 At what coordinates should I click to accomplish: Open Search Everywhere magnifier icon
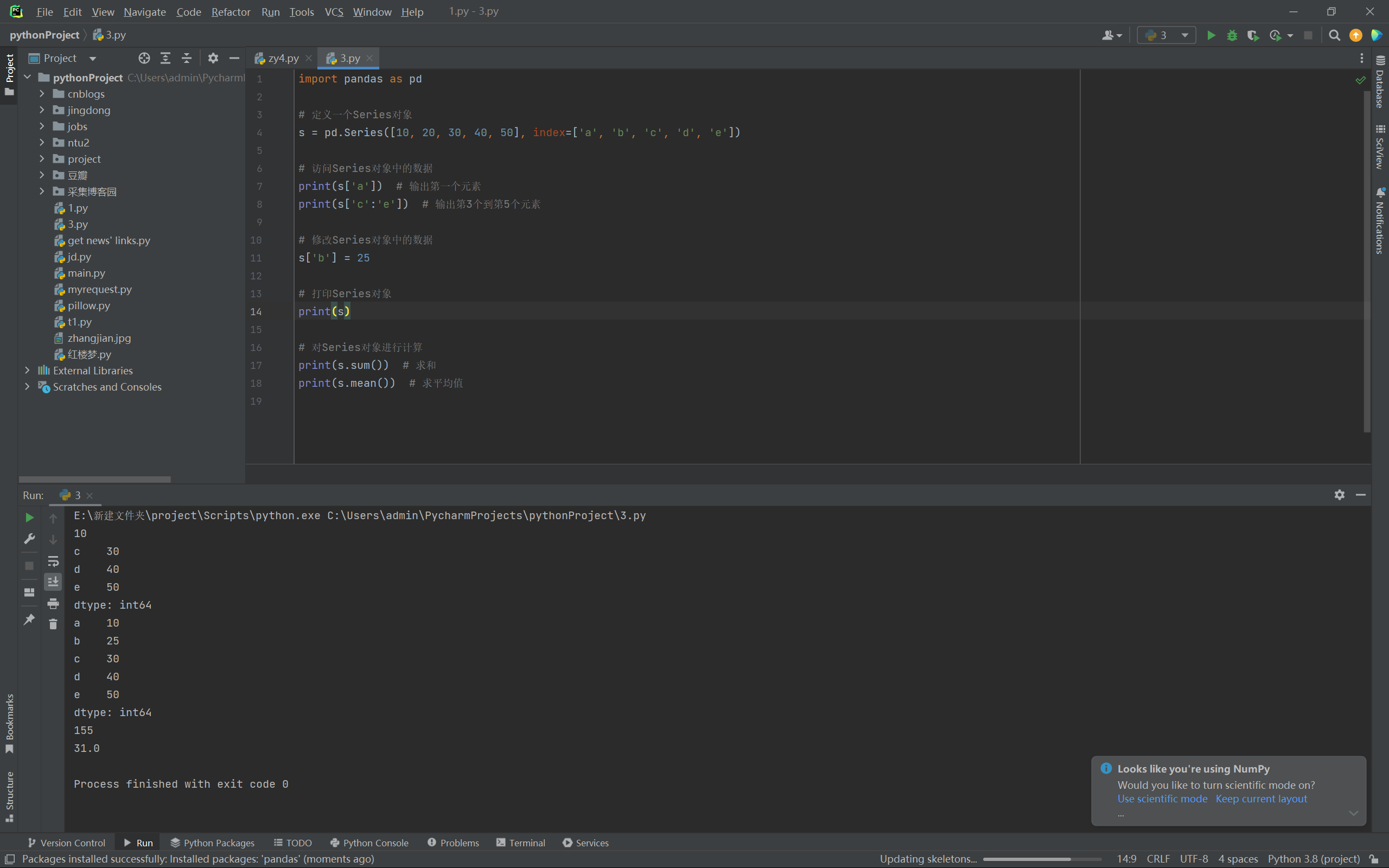point(1335,36)
